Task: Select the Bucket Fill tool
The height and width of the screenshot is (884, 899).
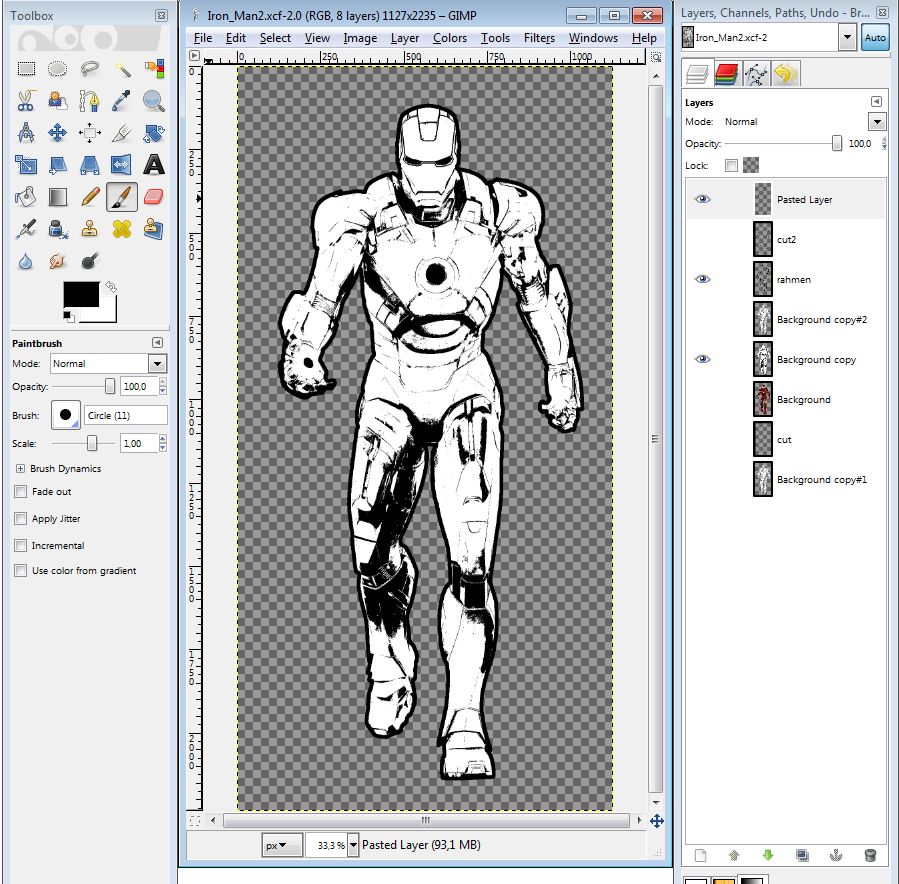Action: (26, 197)
